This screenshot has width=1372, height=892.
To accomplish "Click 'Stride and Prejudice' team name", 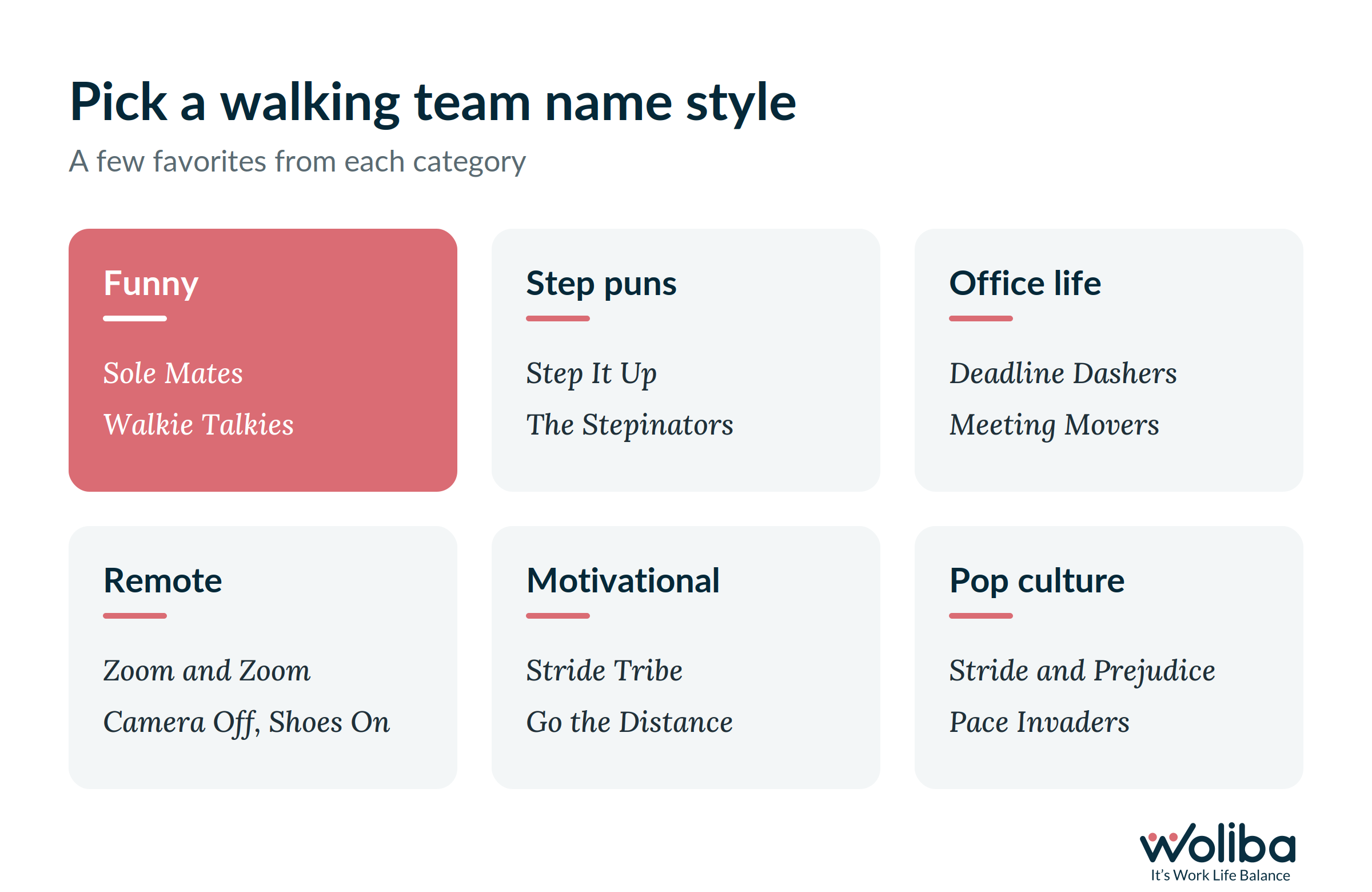I will click(1082, 672).
